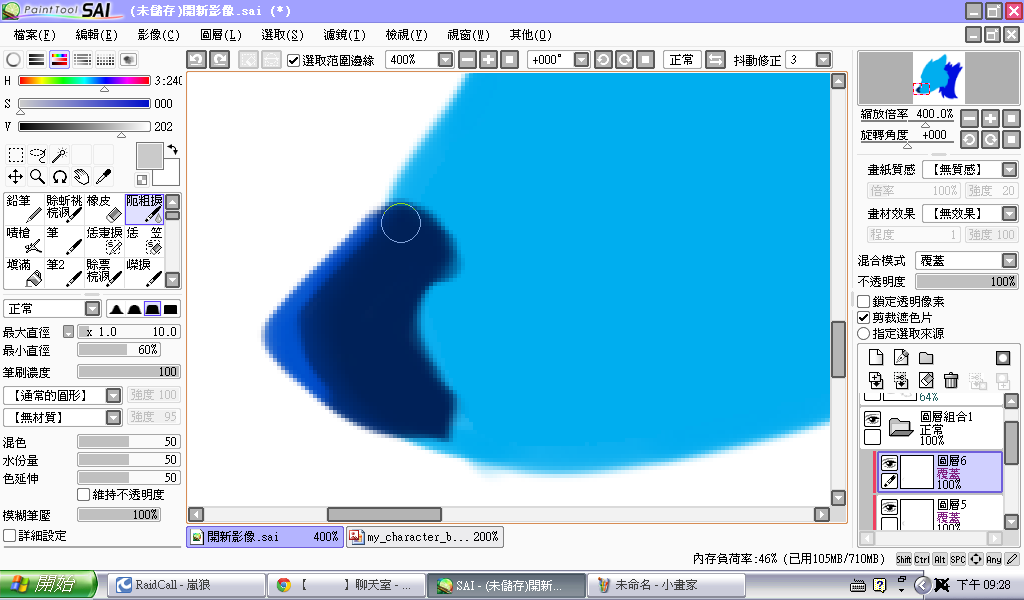Choose the 筆2 brush preset
Viewport: 1024px width, 600px height.
point(64,272)
